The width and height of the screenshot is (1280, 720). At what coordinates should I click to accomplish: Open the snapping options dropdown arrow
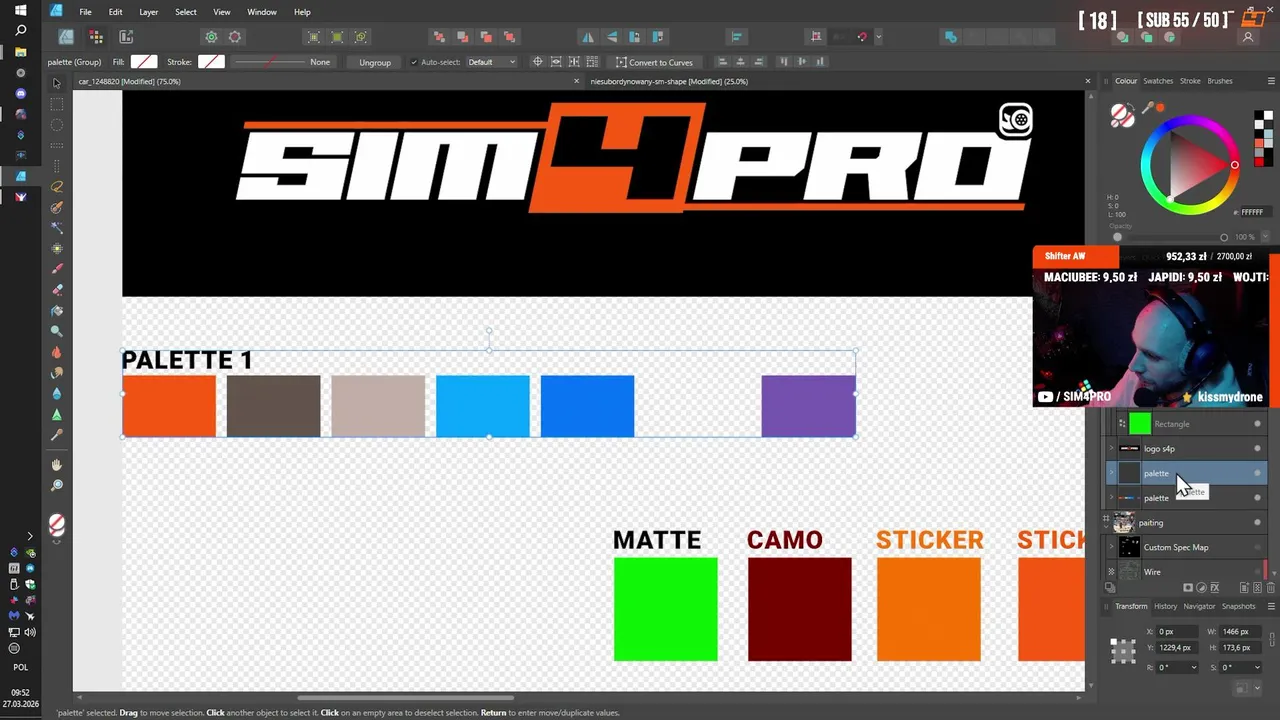point(878,37)
